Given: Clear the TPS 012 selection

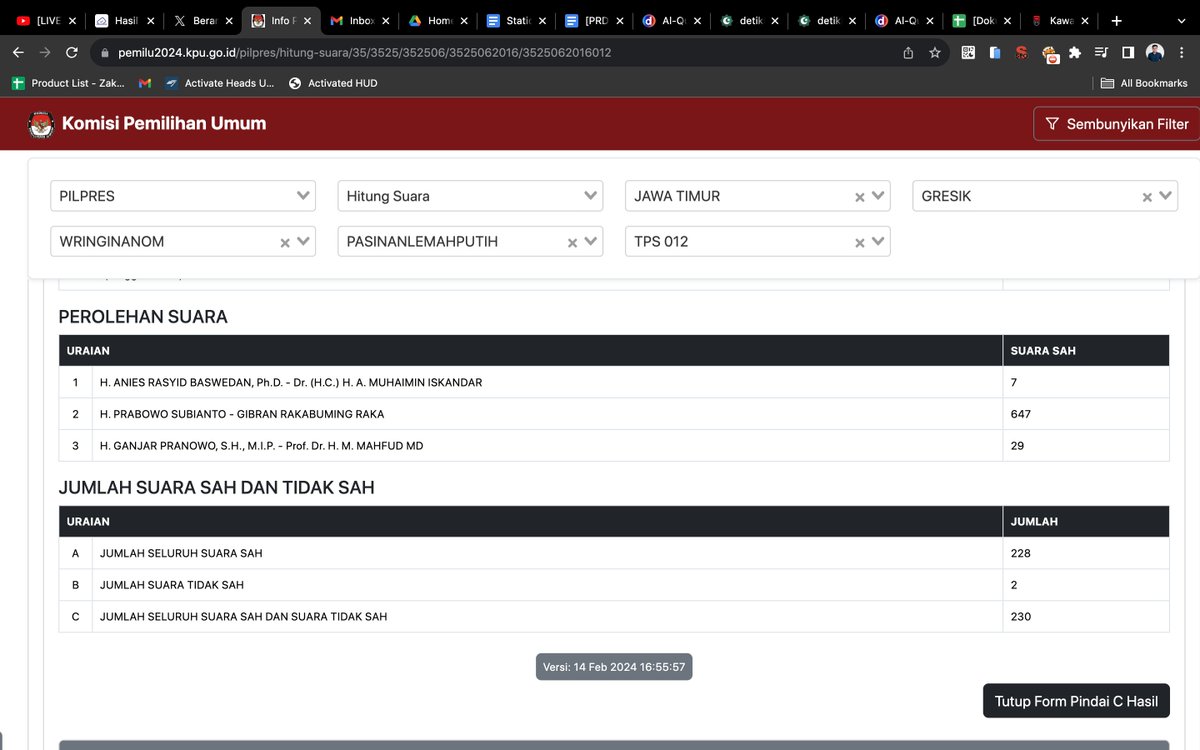Looking at the screenshot, I should [x=860, y=242].
